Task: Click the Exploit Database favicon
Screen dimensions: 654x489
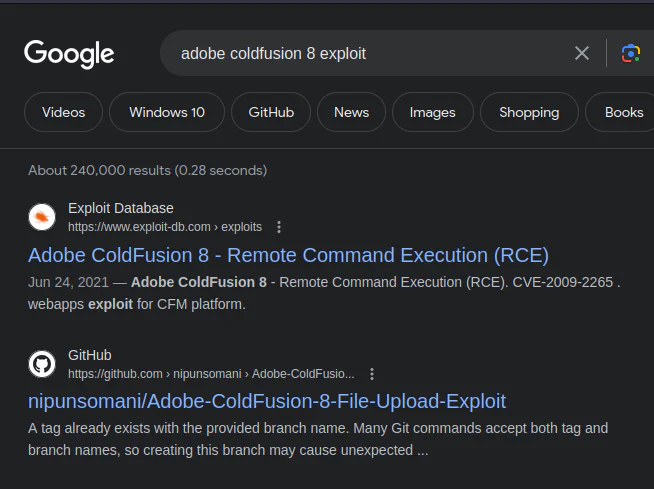Action: click(x=42, y=217)
